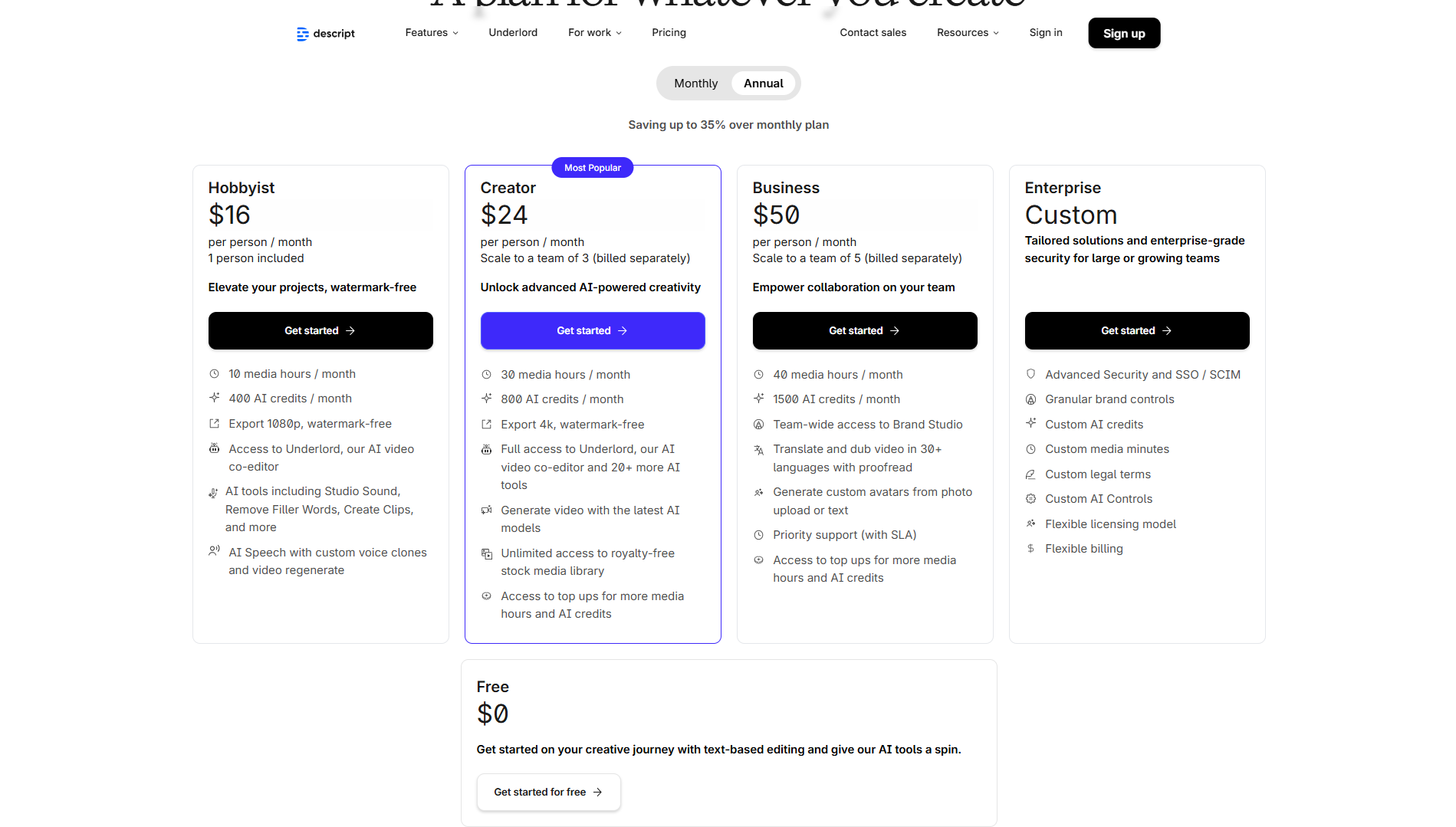Open the Pricing nav item
1456x827 pixels.
tap(669, 33)
